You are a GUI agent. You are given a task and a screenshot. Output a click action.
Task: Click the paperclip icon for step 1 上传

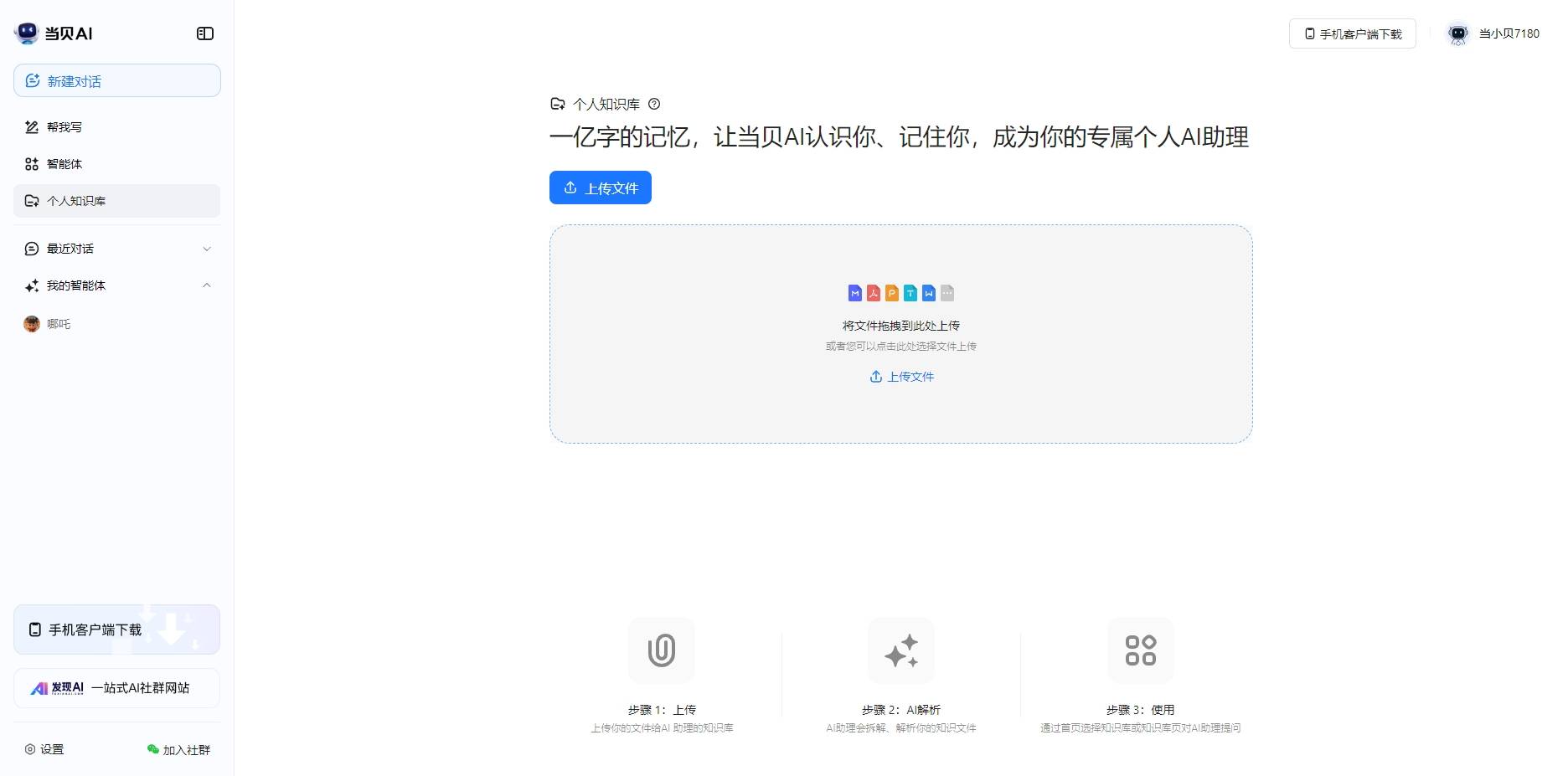662,650
